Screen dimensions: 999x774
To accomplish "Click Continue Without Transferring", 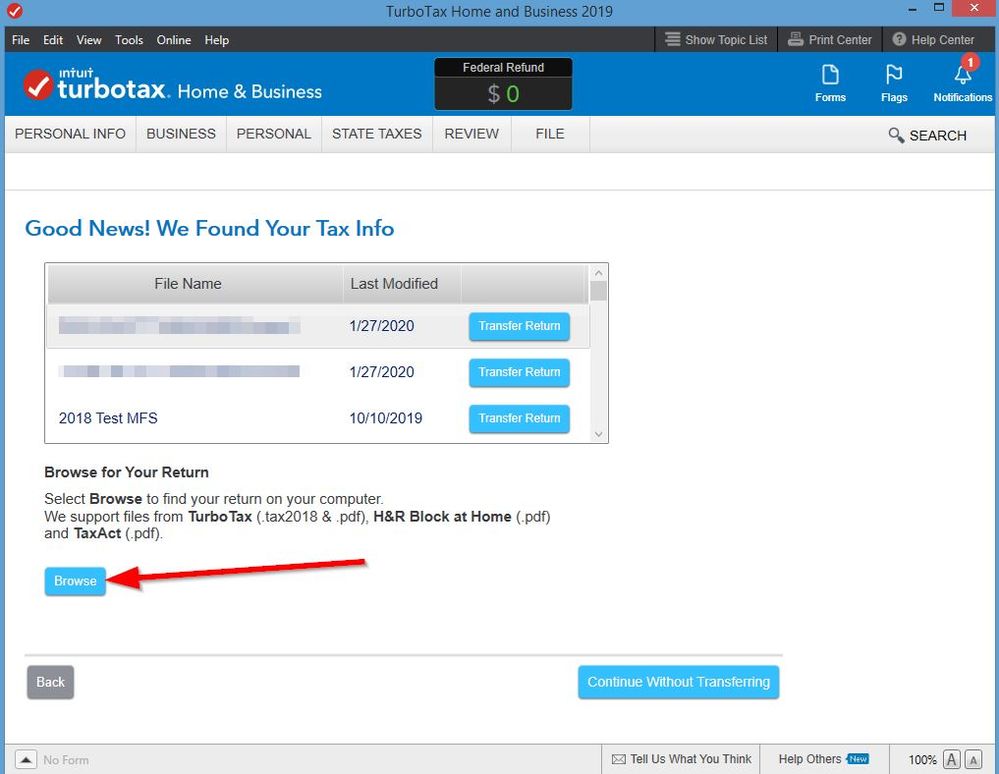I will coord(679,682).
